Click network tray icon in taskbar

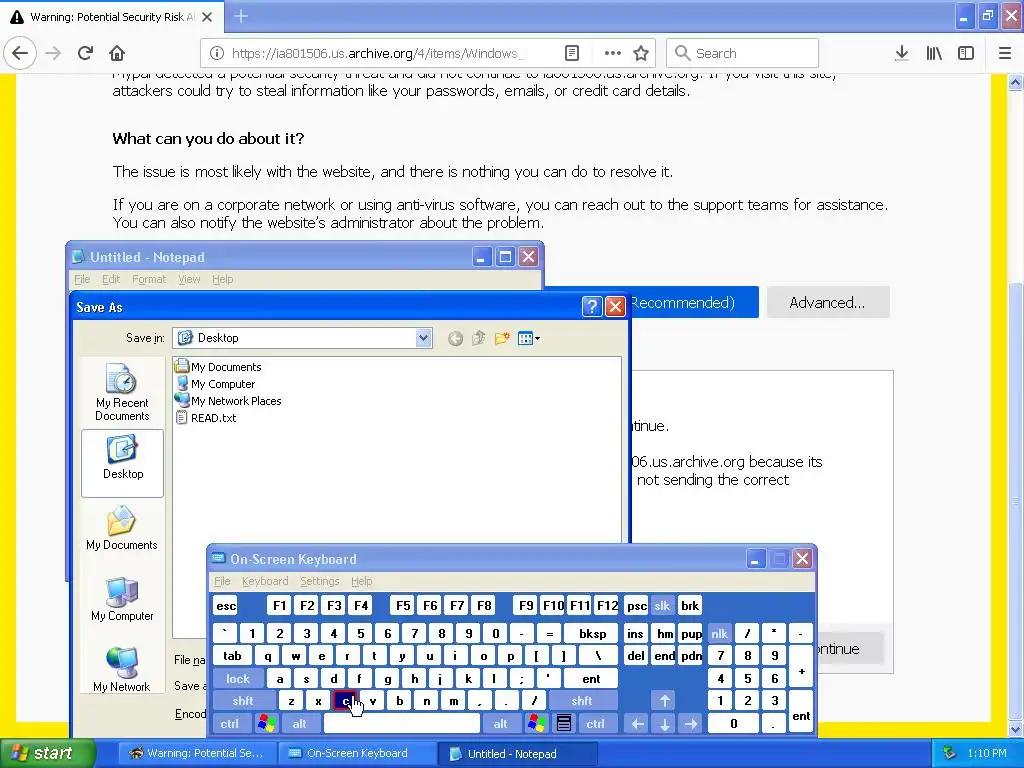point(950,754)
